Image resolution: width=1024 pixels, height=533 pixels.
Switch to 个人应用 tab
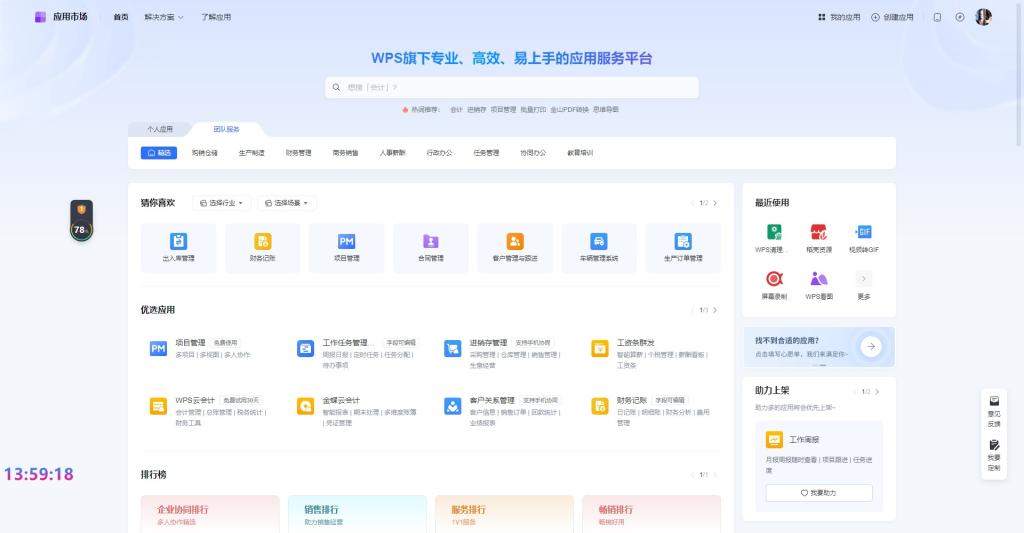(x=160, y=129)
